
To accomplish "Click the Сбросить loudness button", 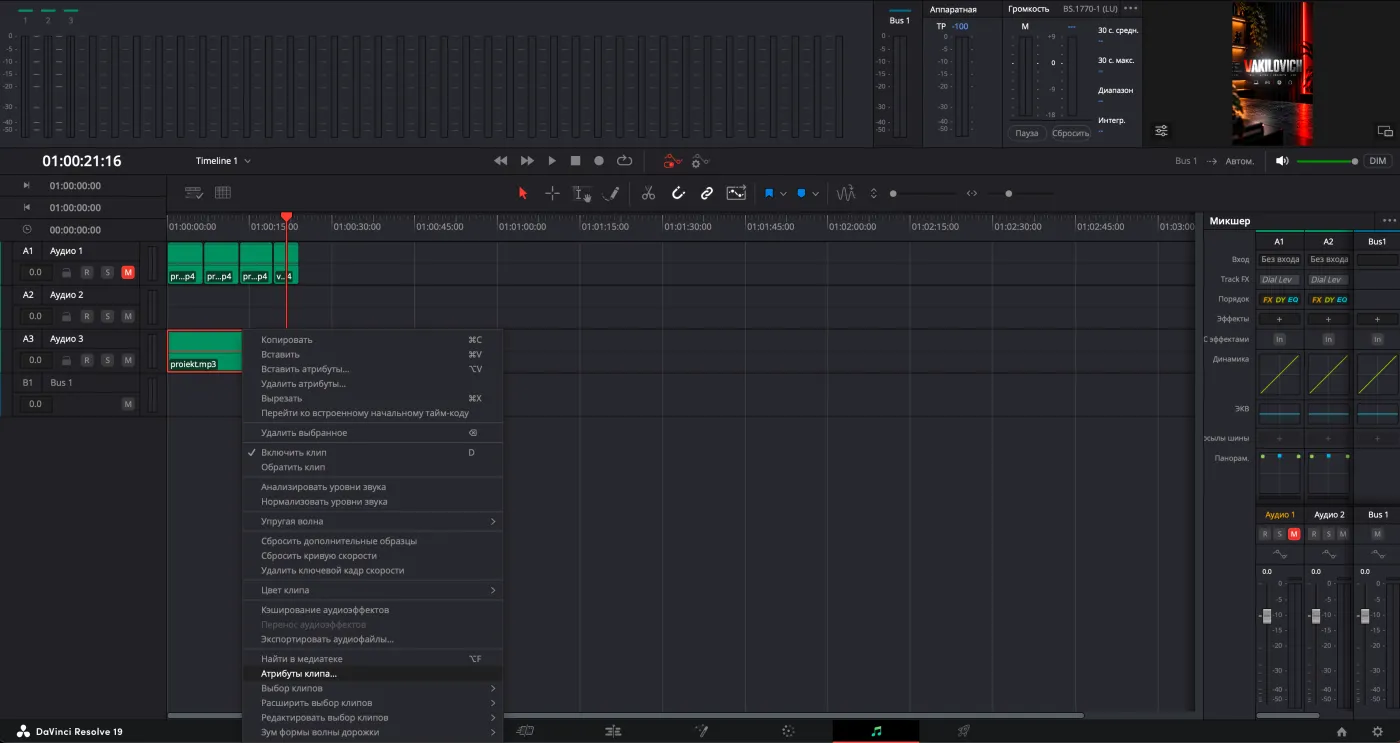I will [1070, 133].
